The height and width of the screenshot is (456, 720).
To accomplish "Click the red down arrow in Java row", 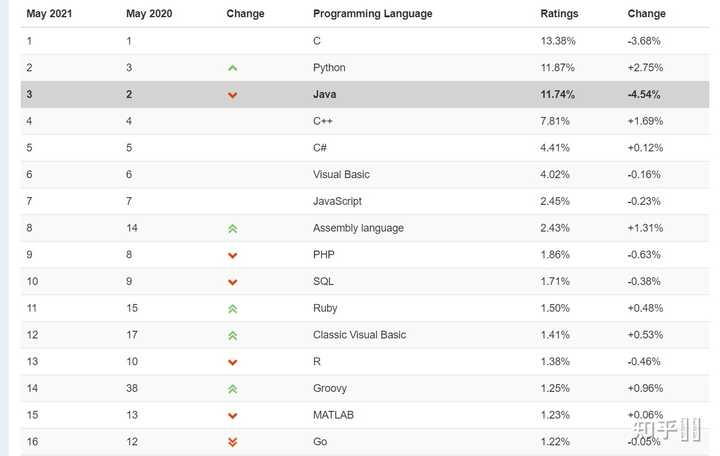I will click(232, 95).
